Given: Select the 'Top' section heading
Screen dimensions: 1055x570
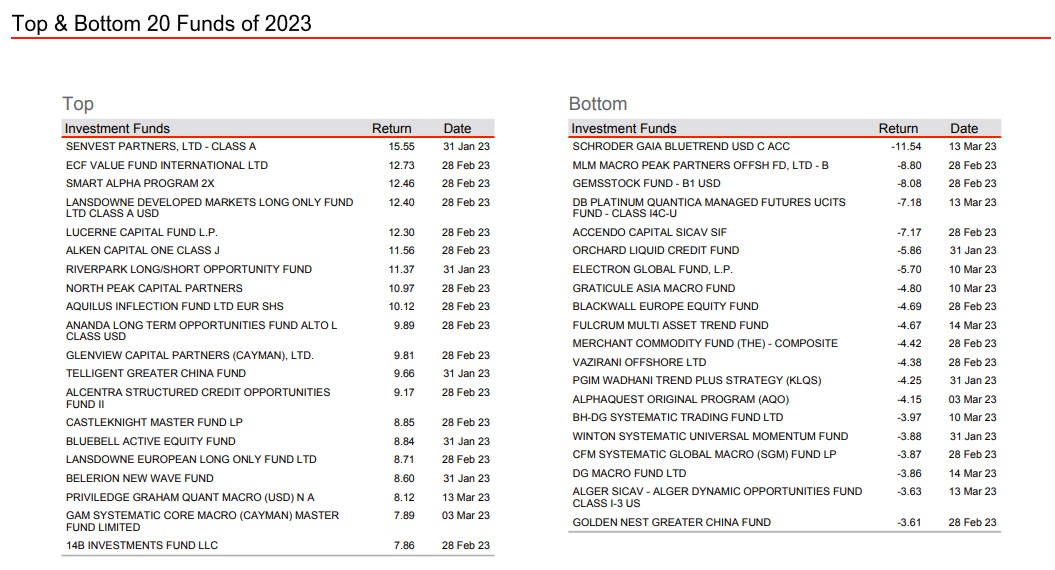Looking at the screenshot, I should click(78, 104).
